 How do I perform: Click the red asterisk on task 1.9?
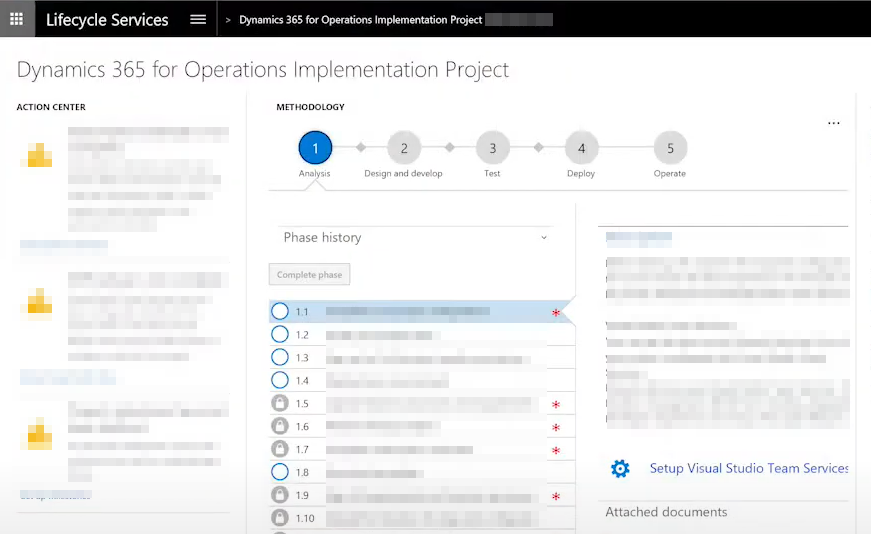tap(555, 496)
